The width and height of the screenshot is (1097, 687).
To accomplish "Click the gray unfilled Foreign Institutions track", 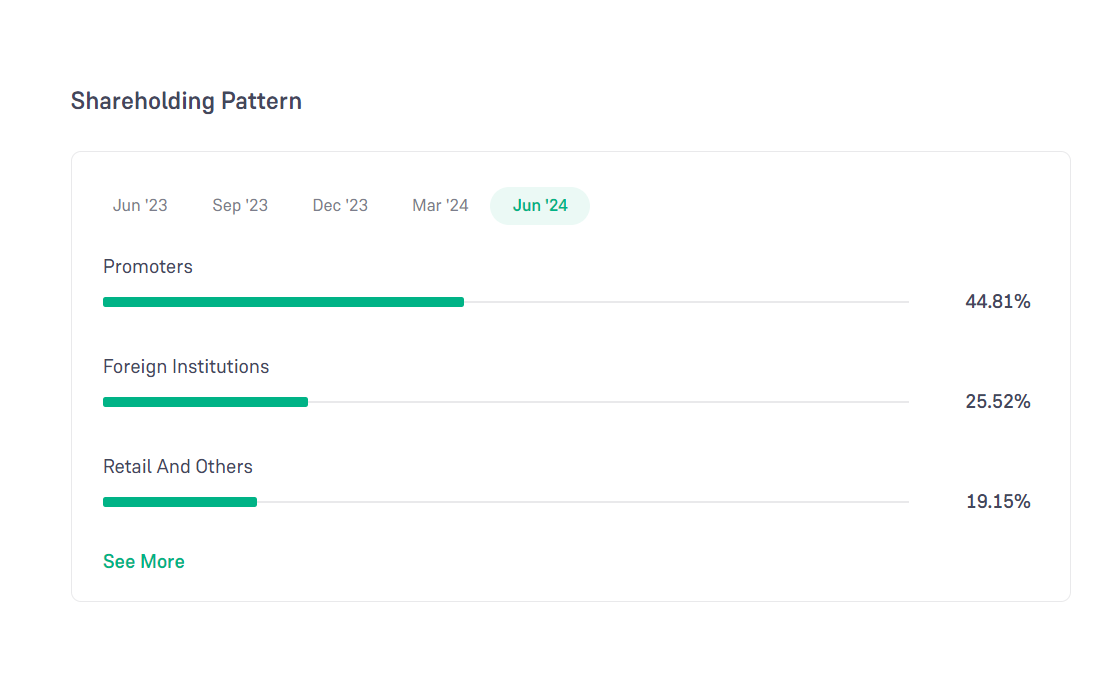I will click(609, 402).
